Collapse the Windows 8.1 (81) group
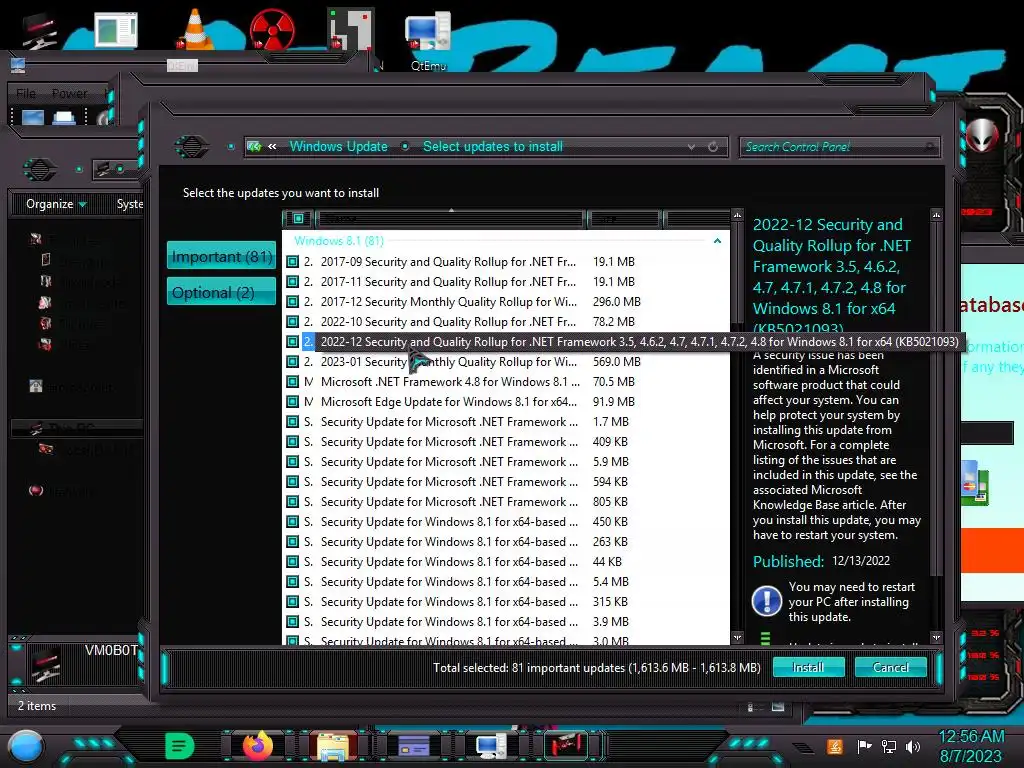Screen dimensions: 1024x768 717,241
